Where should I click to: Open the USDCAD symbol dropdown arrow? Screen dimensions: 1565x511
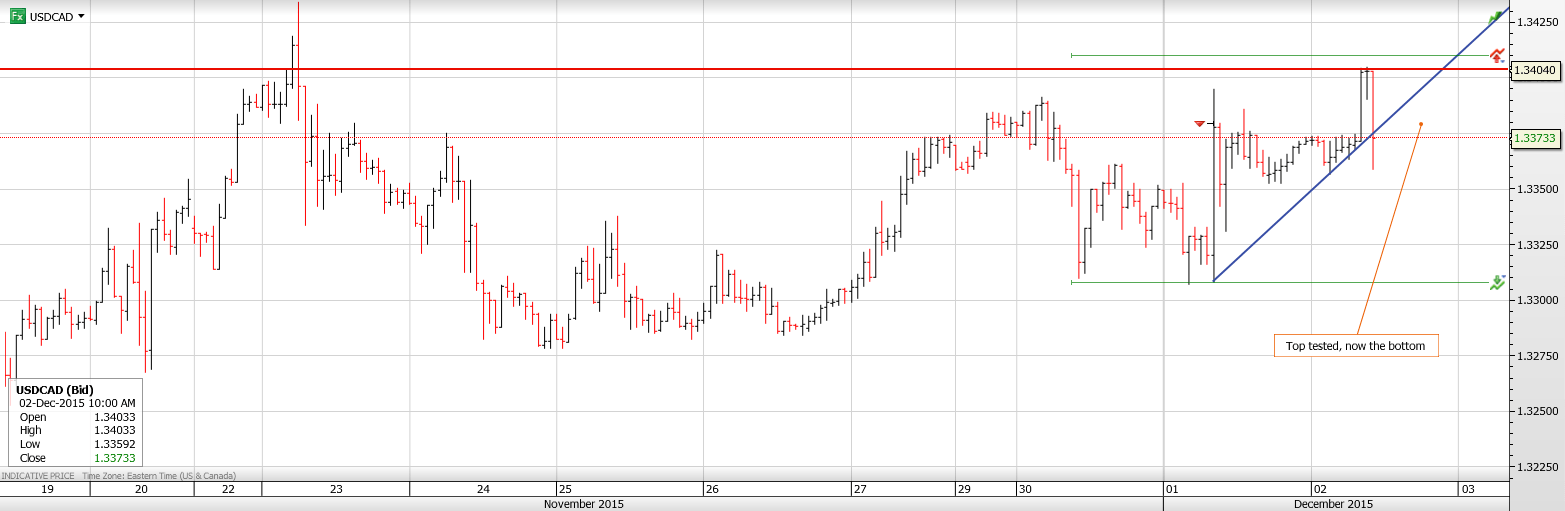coord(81,17)
